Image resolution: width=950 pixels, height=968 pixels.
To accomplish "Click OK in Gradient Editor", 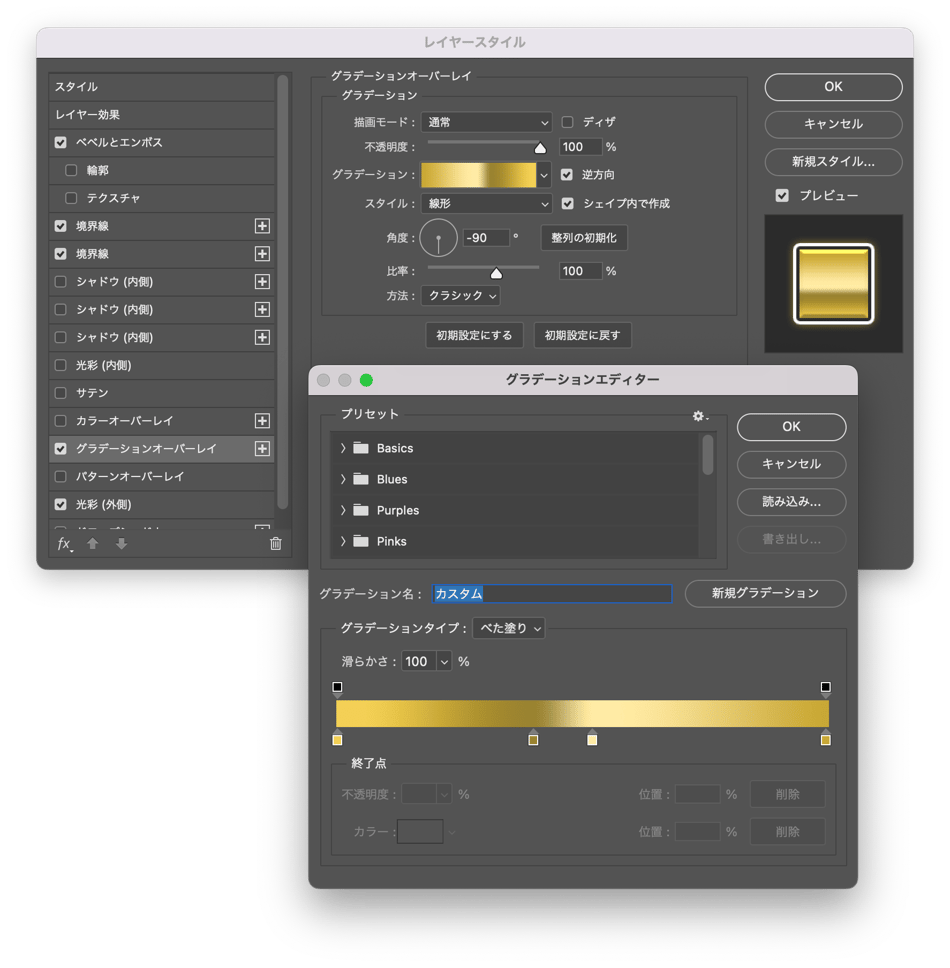I will point(791,427).
